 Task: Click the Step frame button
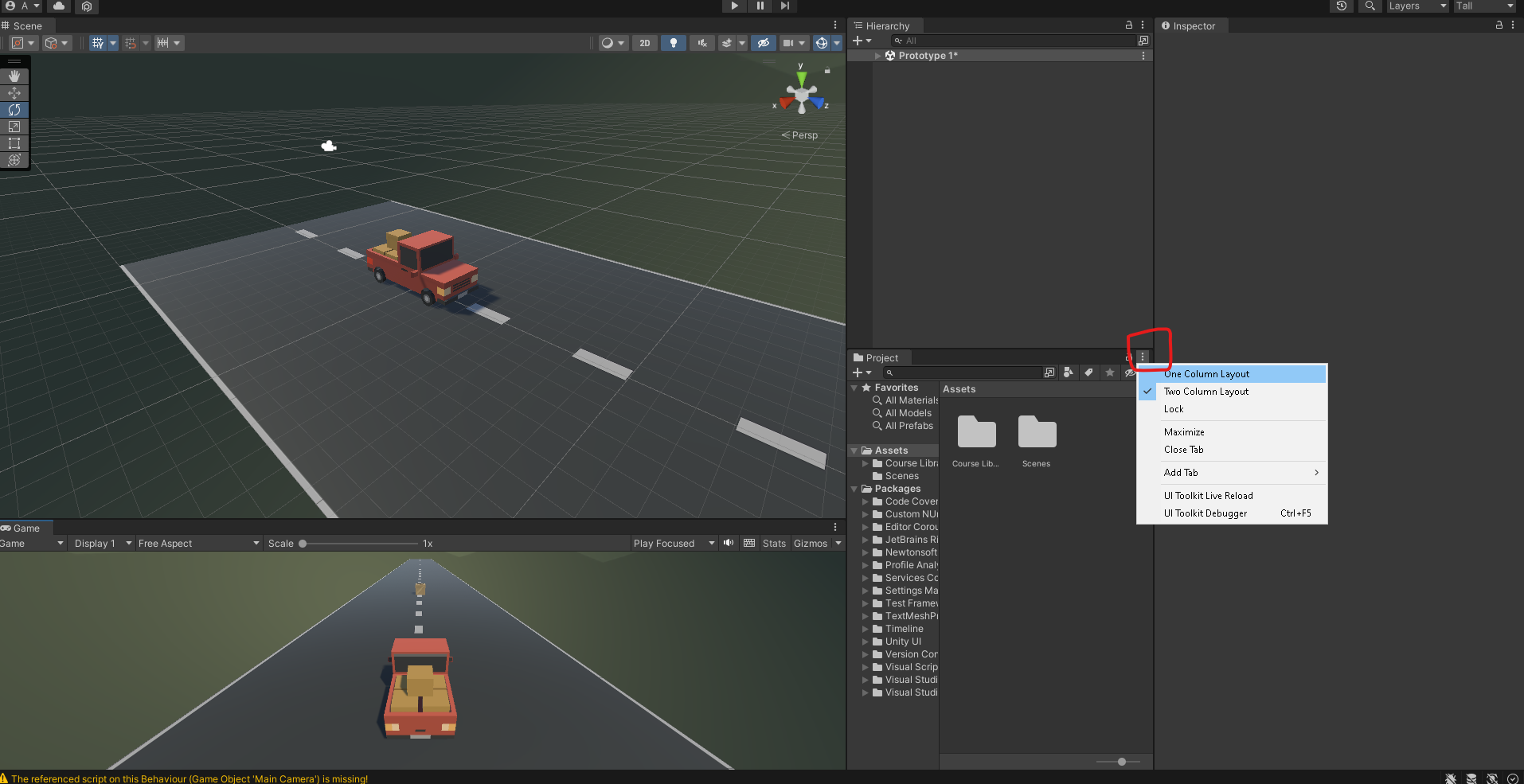[785, 6]
